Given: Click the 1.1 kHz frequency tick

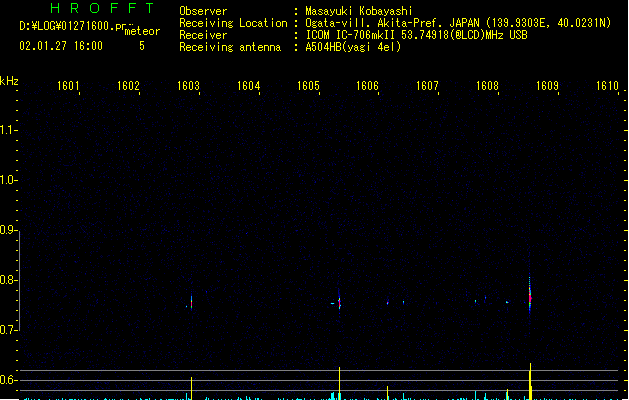Looking at the screenshot, I should [x=8, y=130].
